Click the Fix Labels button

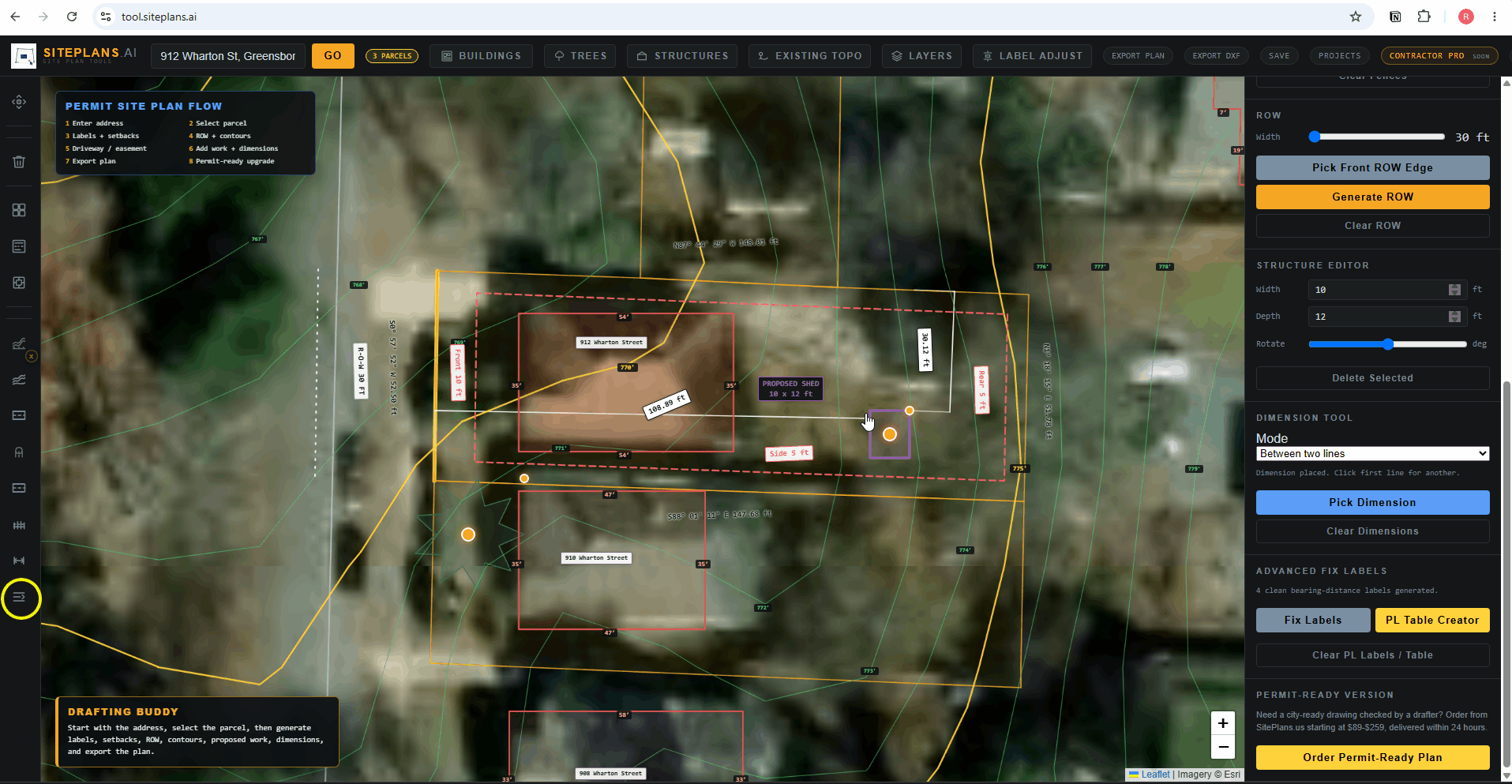1313,620
